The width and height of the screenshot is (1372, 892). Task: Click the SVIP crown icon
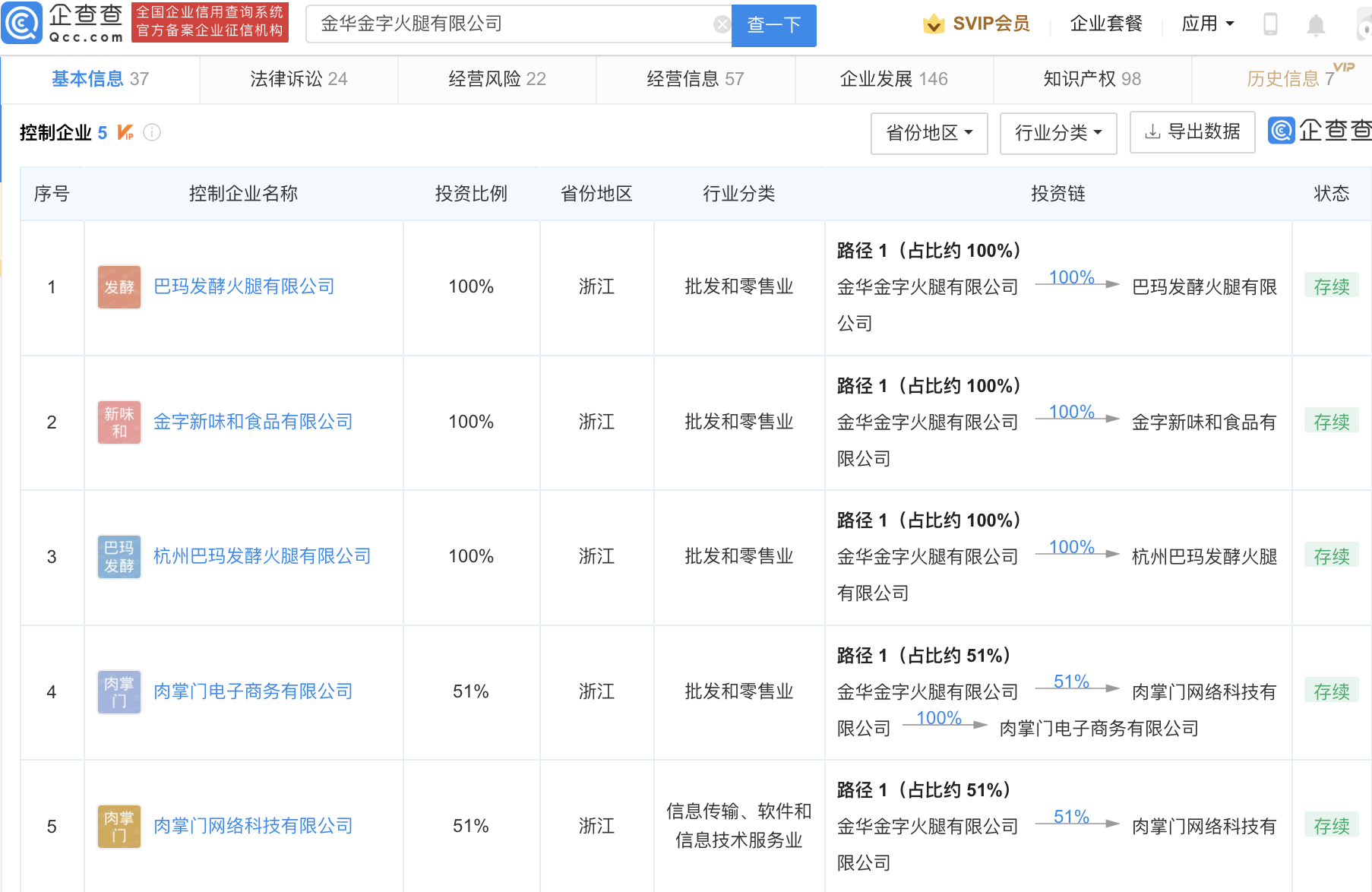coord(933,24)
